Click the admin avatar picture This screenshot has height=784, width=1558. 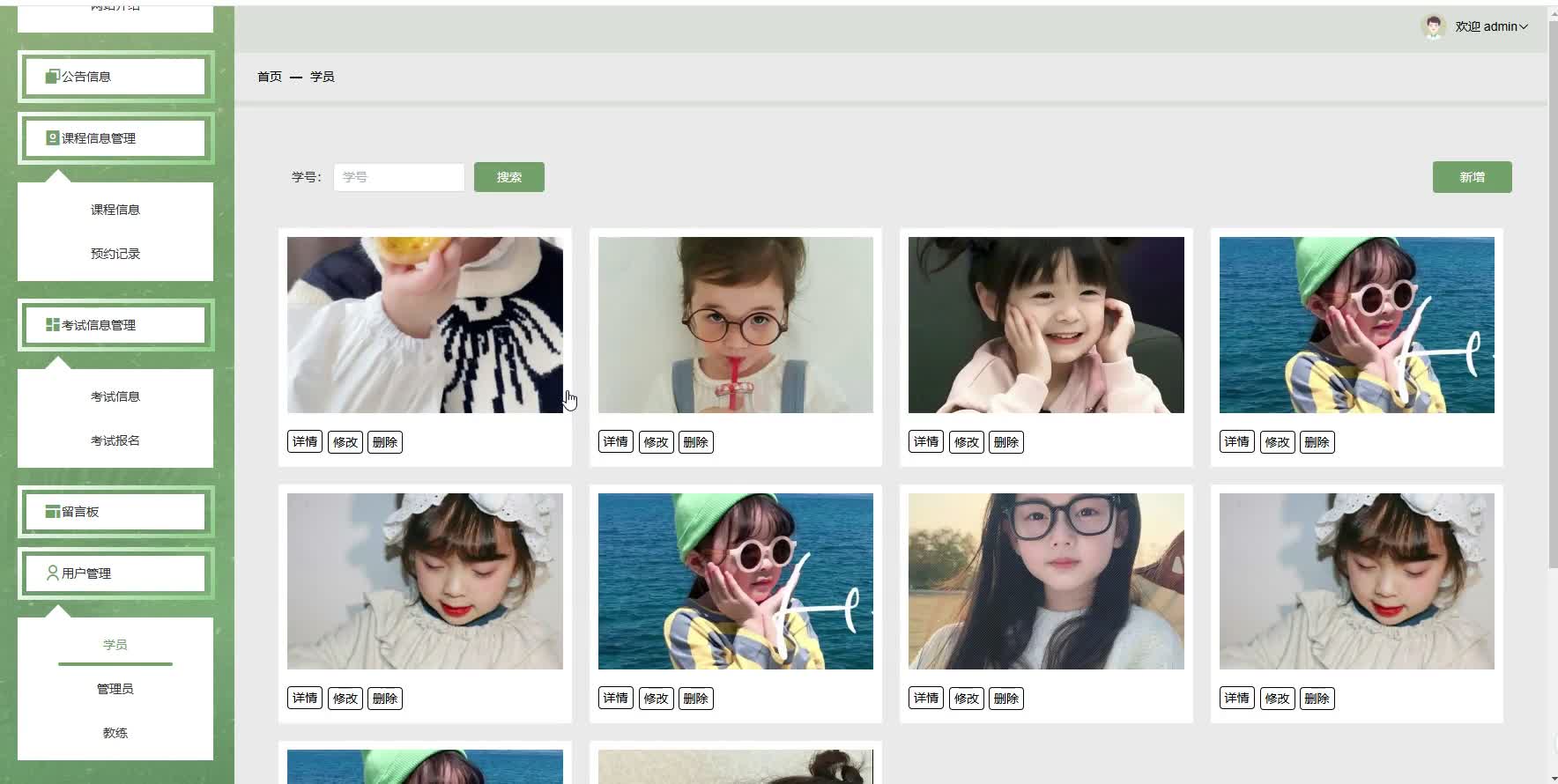[1434, 26]
